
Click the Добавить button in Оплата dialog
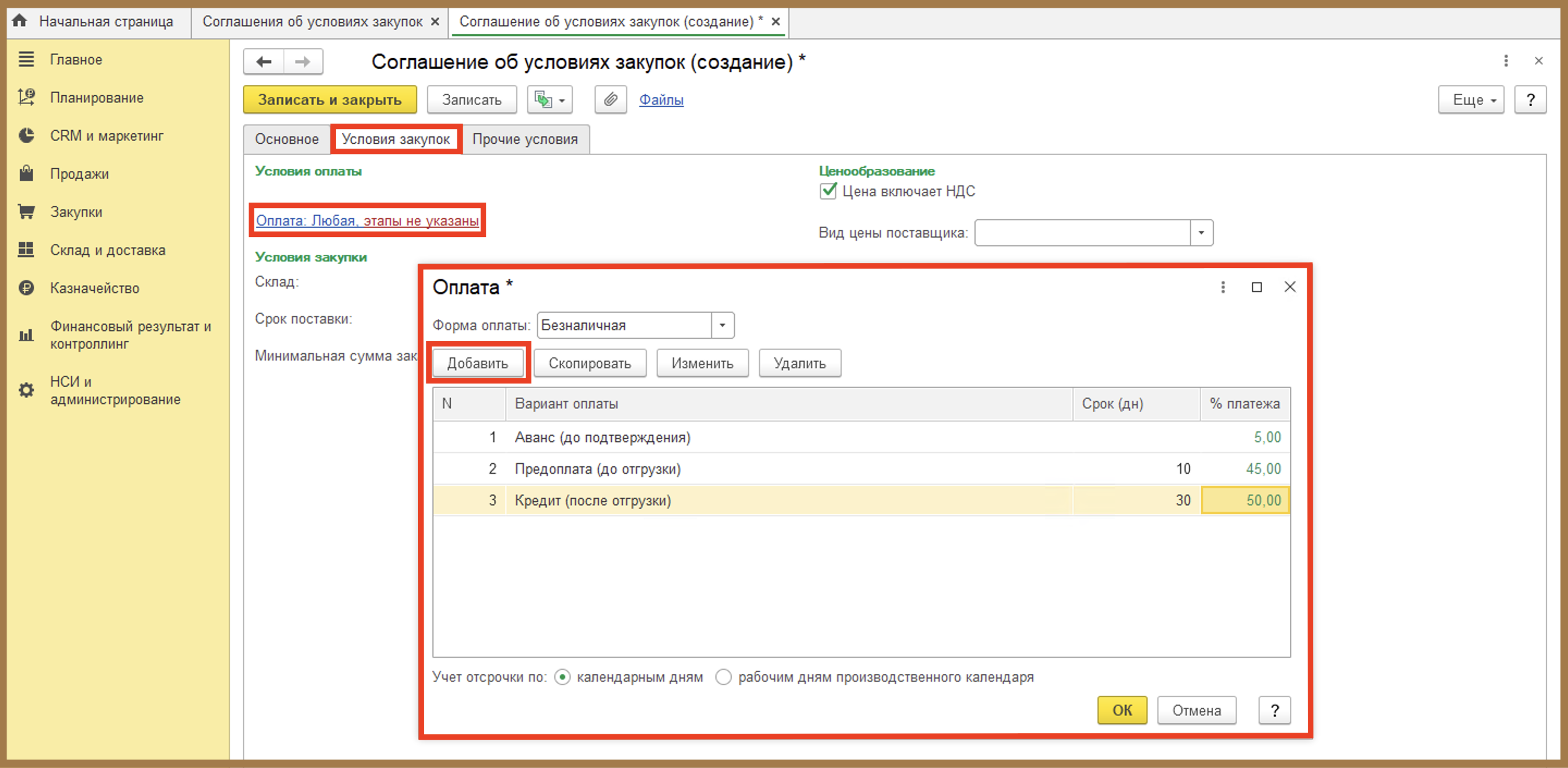pos(478,363)
